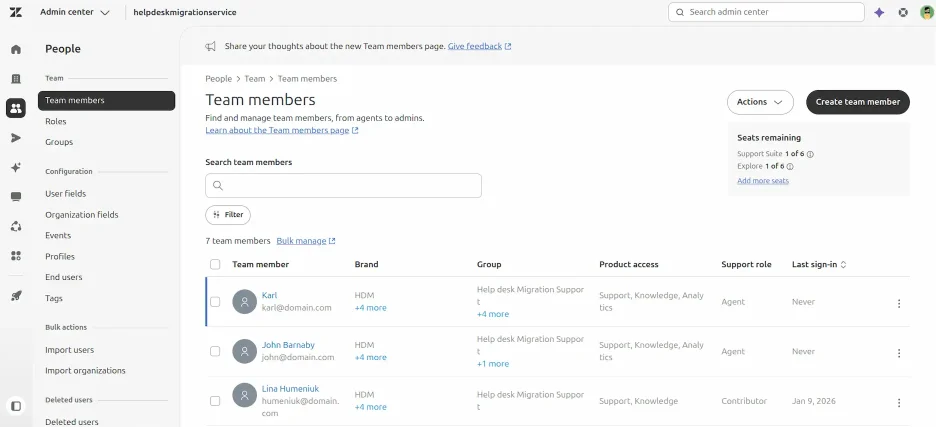Open the Account building icon
936x427 pixels.
tap(16, 79)
